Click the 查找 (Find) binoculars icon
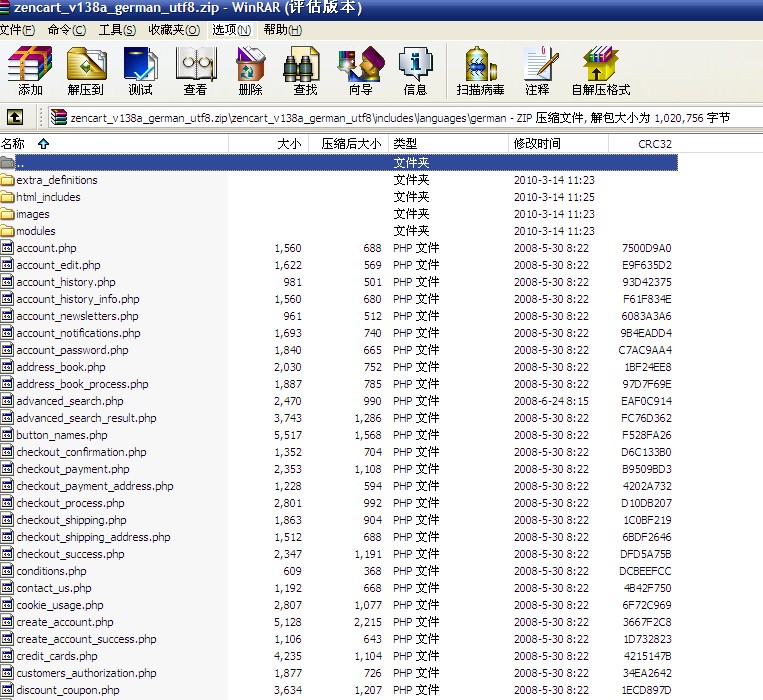Viewport: 763px width, 700px height. pyautogui.click(x=301, y=64)
